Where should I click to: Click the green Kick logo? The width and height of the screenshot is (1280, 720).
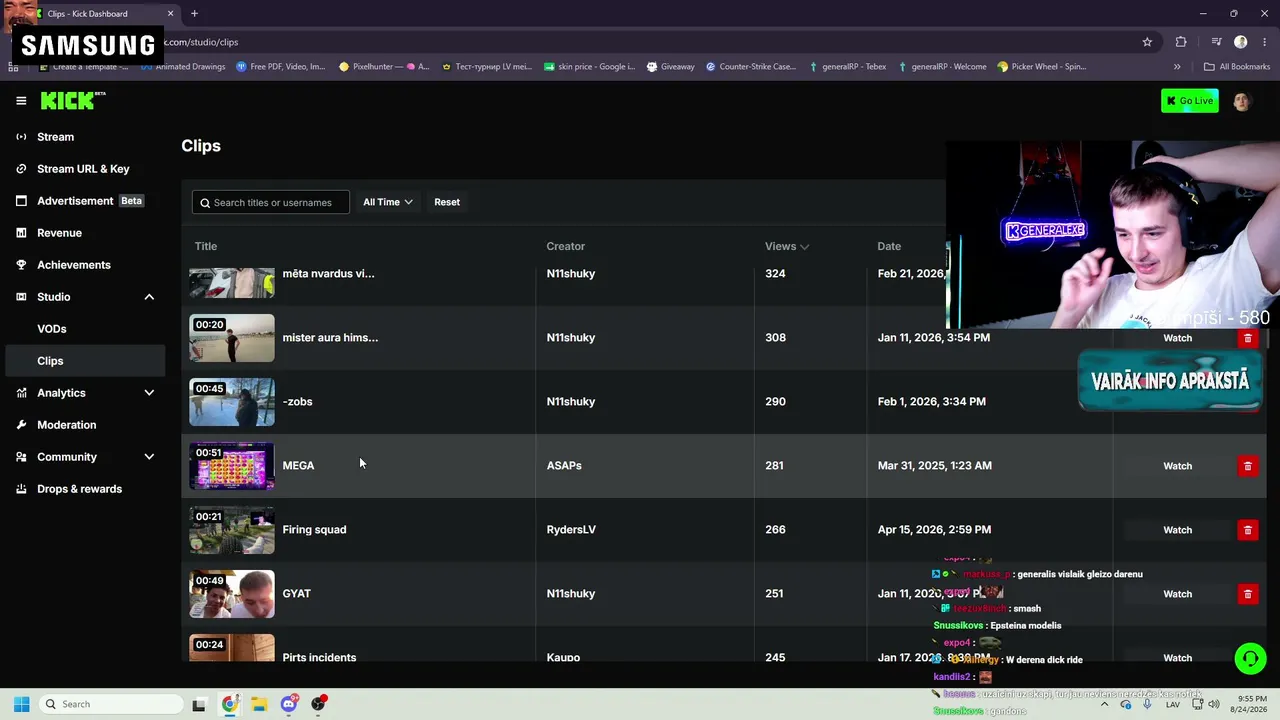(73, 100)
